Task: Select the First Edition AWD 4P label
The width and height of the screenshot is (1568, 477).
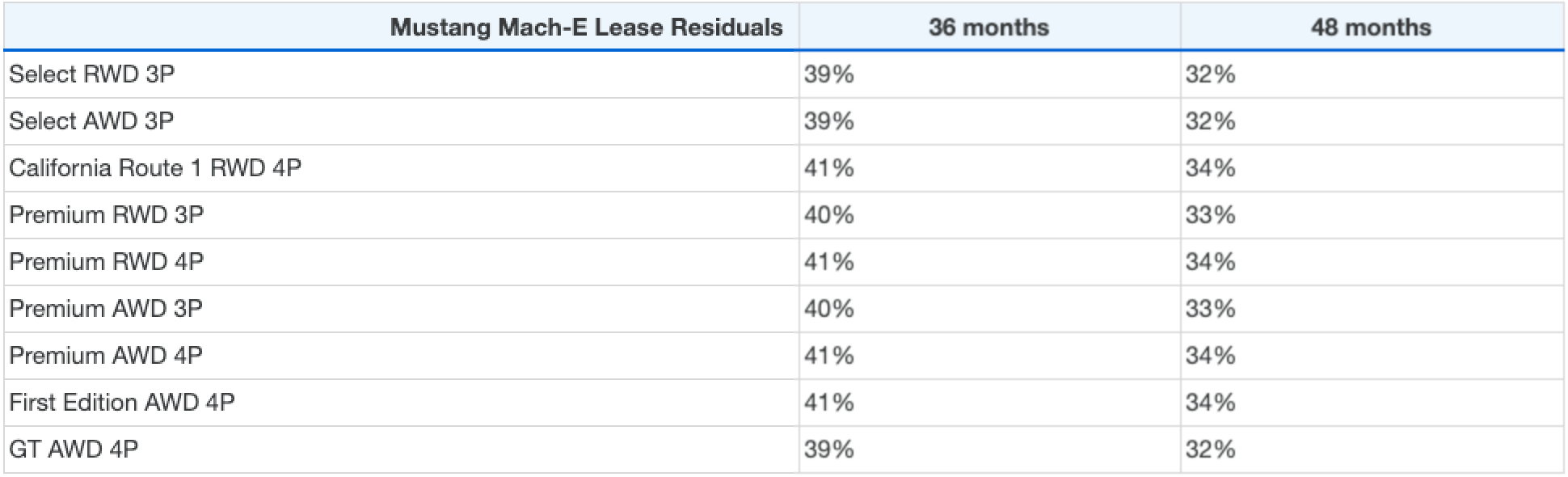Action: coord(122,403)
